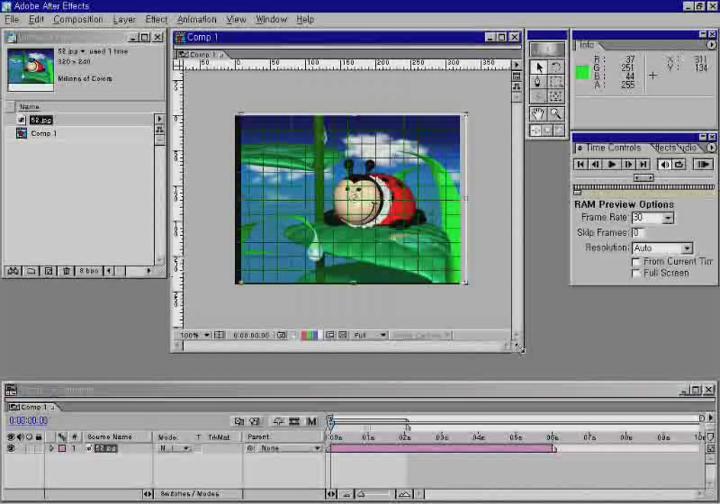
Task: Click the new composition icon in Project window
Action: 48,271
